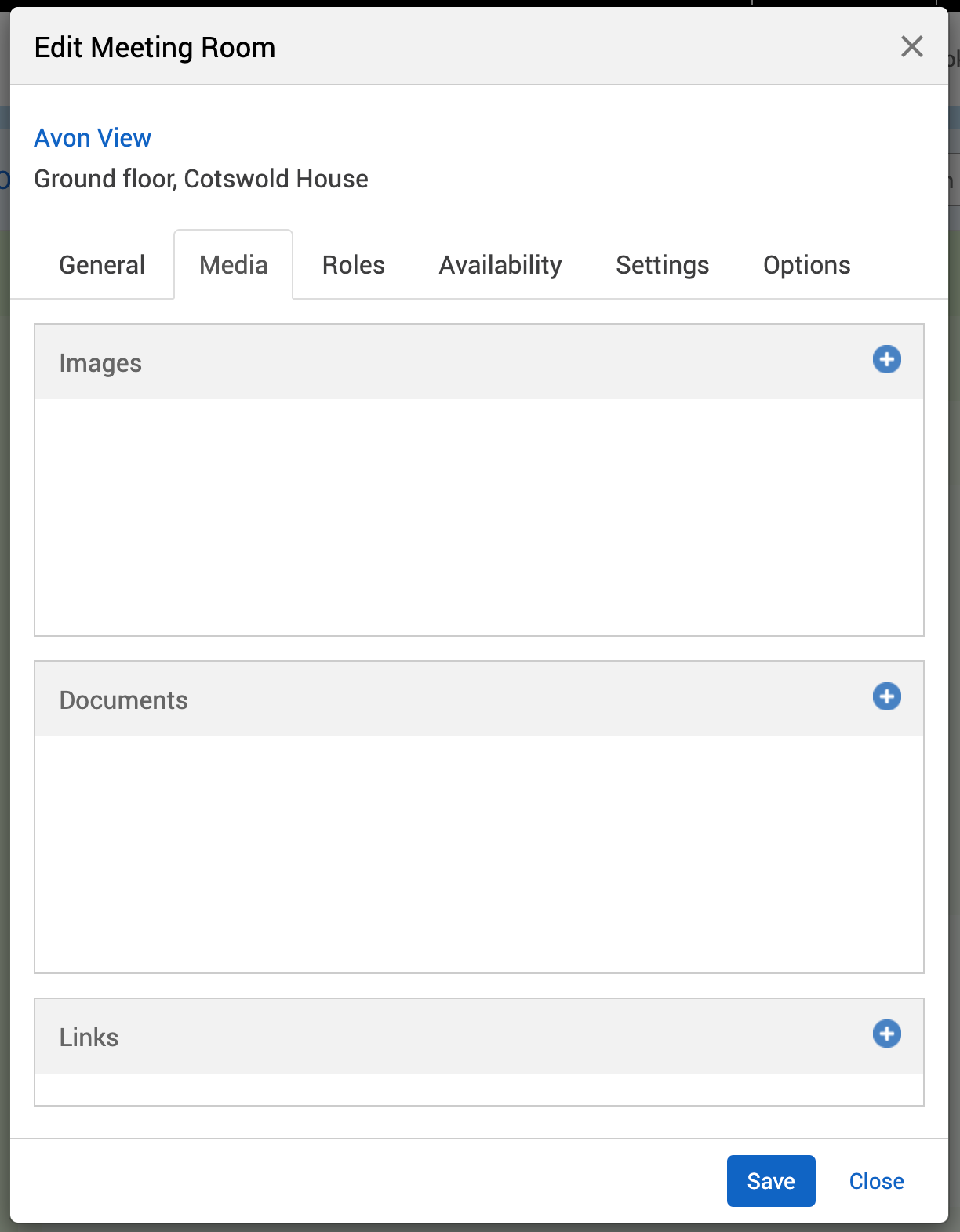The height and width of the screenshot is (1232, 960).
Task: Open the Avon View room link
Action: point(93,138)
